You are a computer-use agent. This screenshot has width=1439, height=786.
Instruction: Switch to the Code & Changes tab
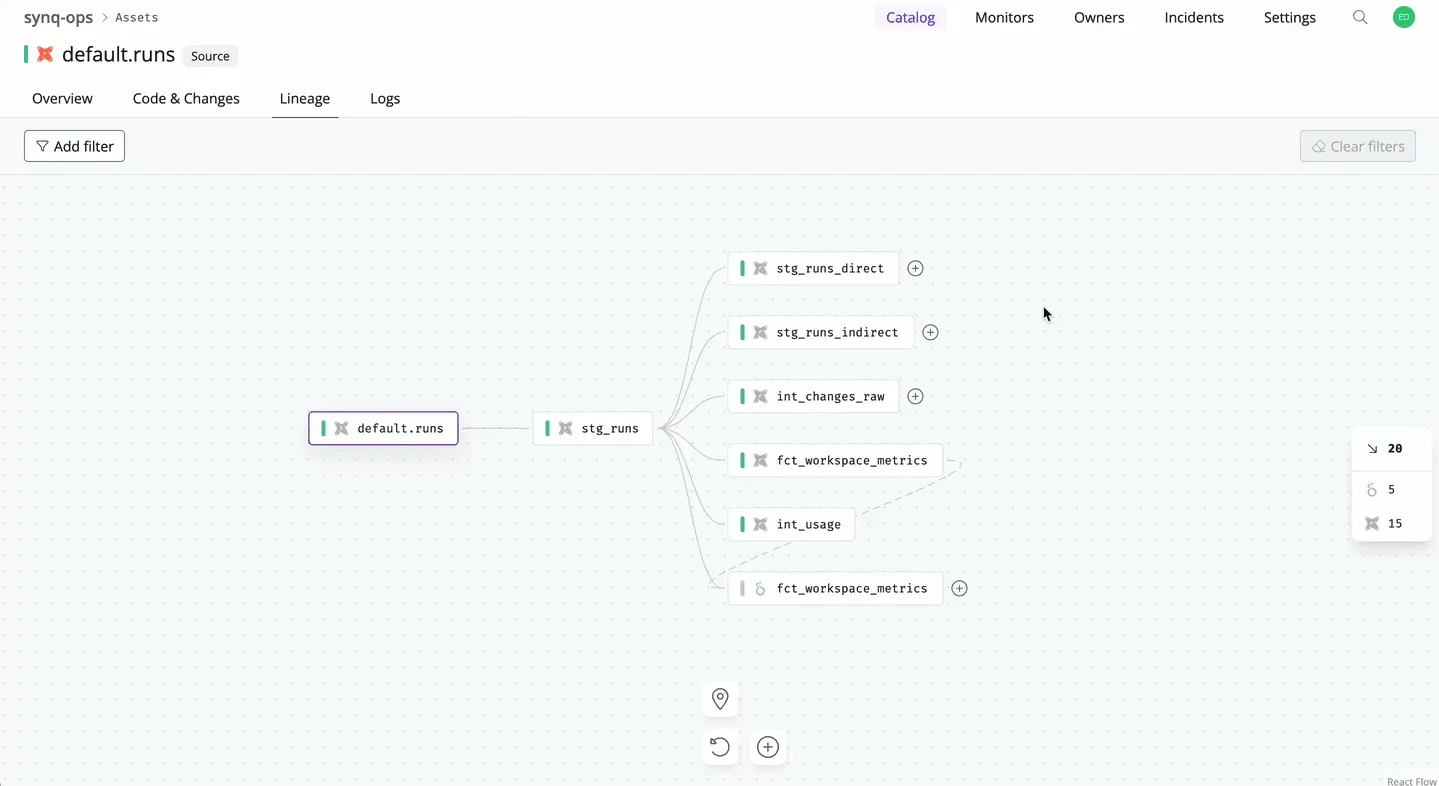186,98
